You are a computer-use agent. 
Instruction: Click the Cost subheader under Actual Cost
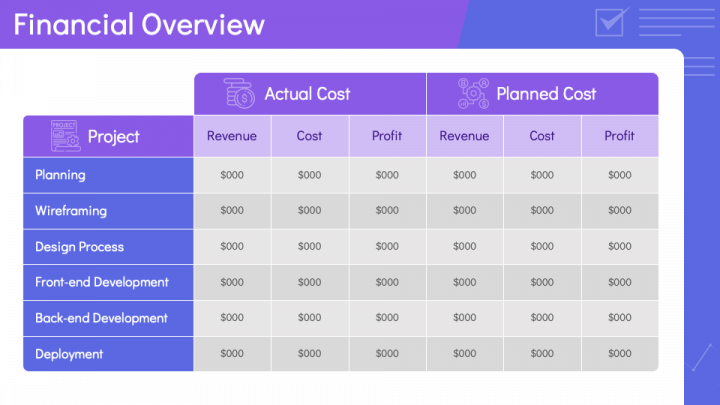(x=310, y=136)
